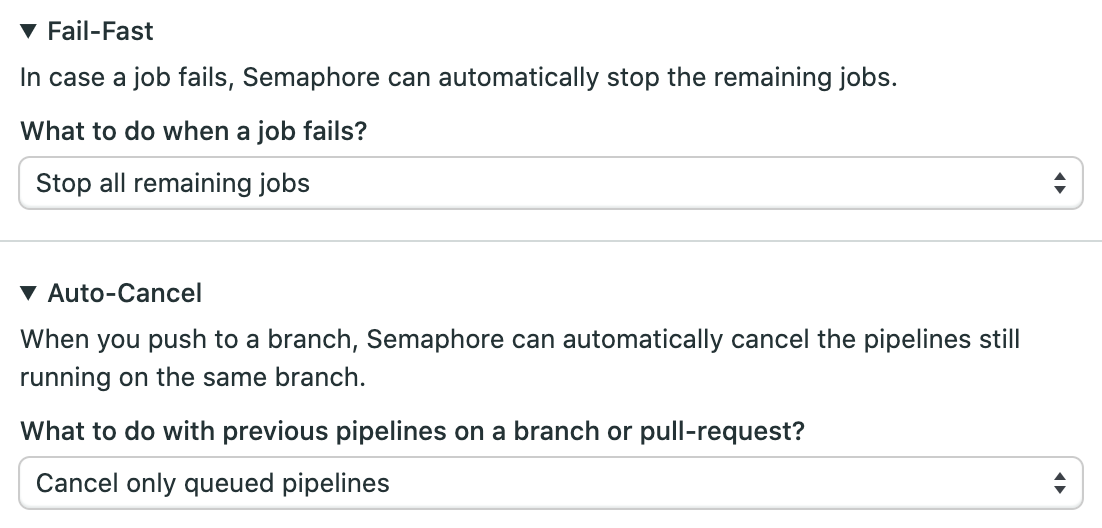Click the up-down arrows on the job-fail select

1060,183
